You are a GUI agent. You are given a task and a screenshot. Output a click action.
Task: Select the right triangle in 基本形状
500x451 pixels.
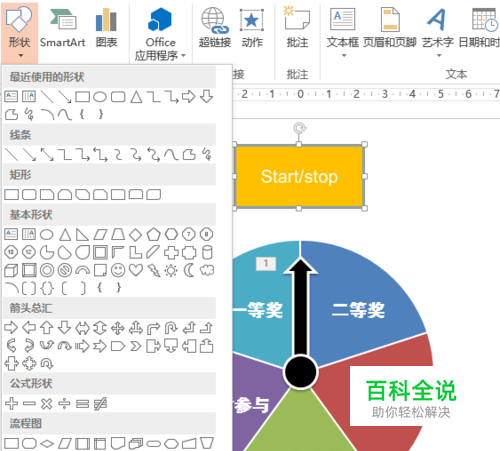(x=82, y=235)
